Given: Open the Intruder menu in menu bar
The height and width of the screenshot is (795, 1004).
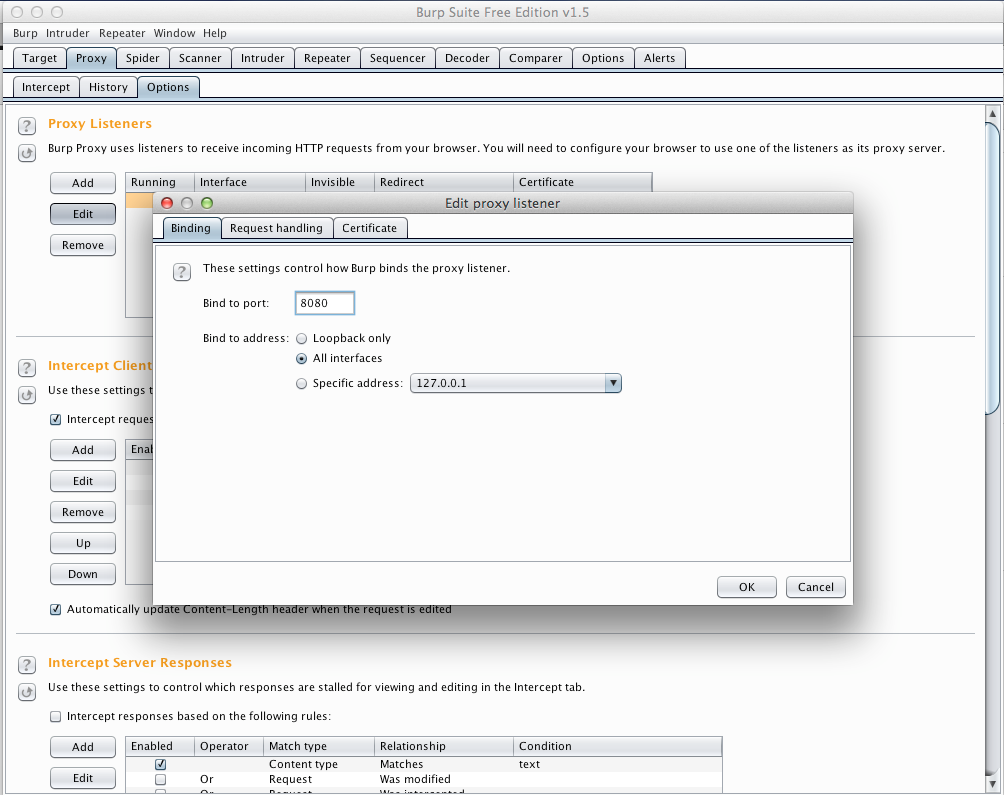Looking at the screenshot, I should [67, 33].
